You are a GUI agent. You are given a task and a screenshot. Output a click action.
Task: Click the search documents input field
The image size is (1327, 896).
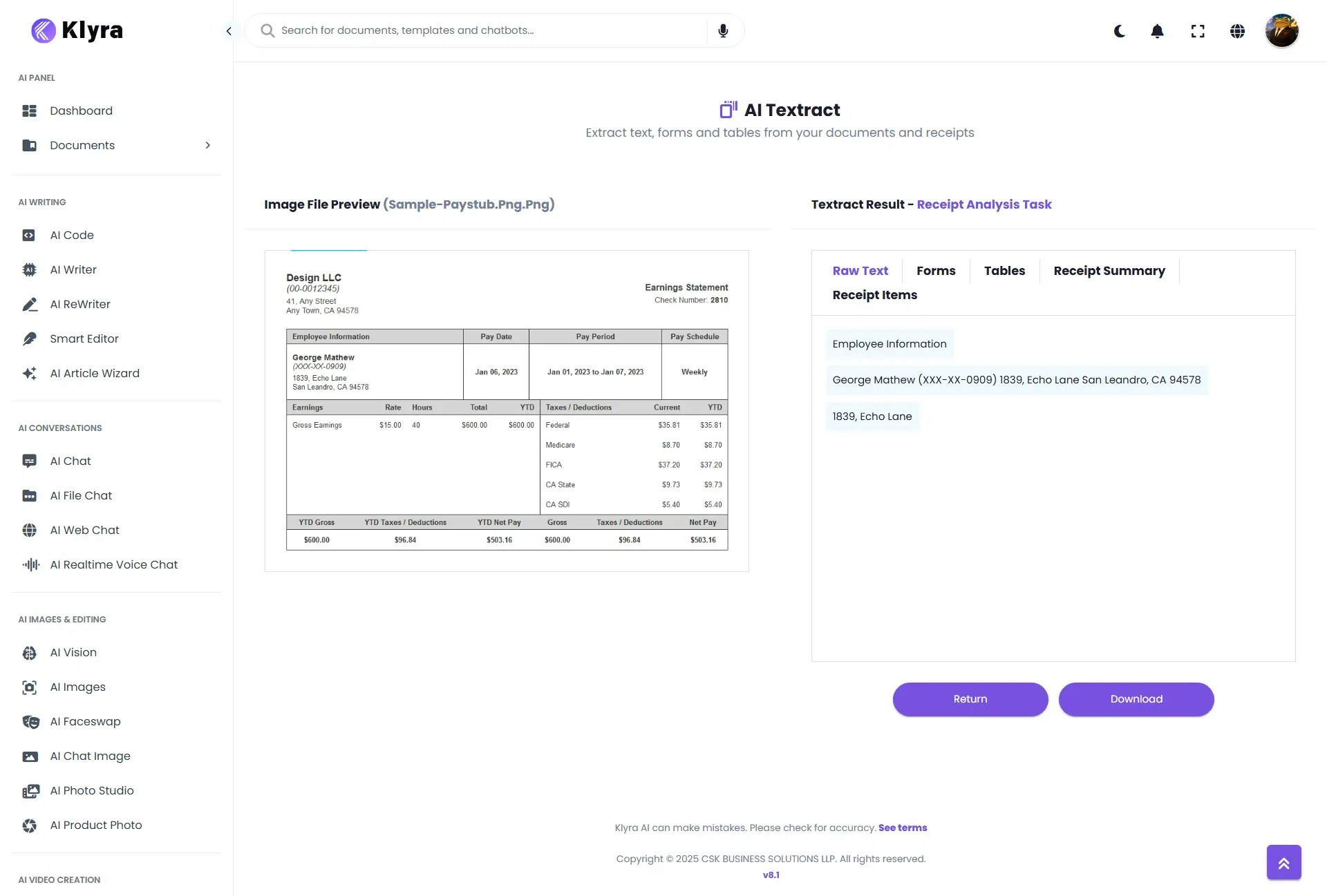pos(484,30)
